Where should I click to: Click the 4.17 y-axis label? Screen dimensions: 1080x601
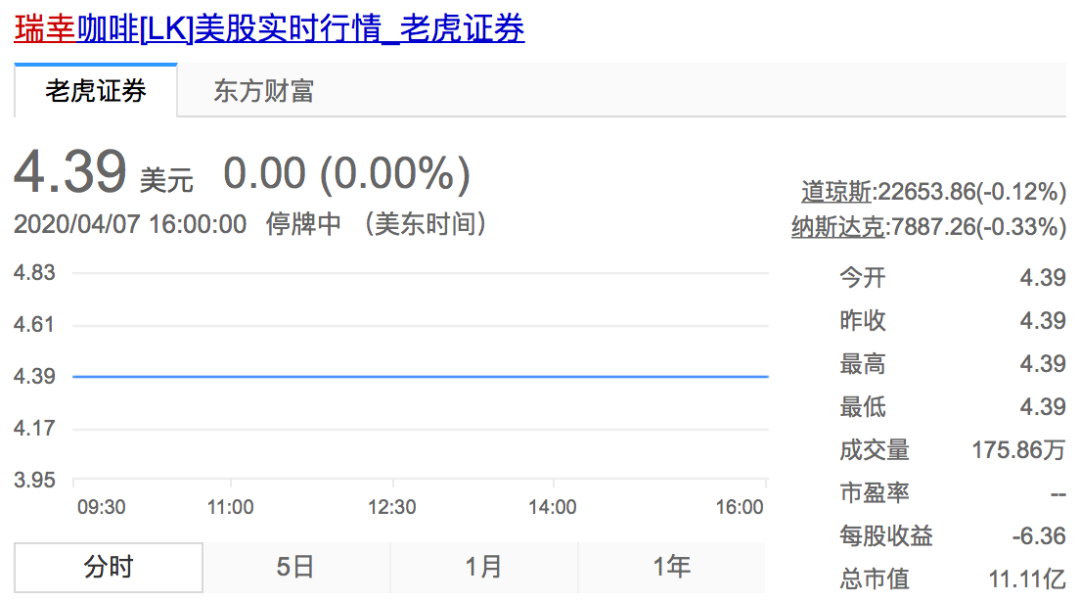pyautogui.click(x=34, y=428)
